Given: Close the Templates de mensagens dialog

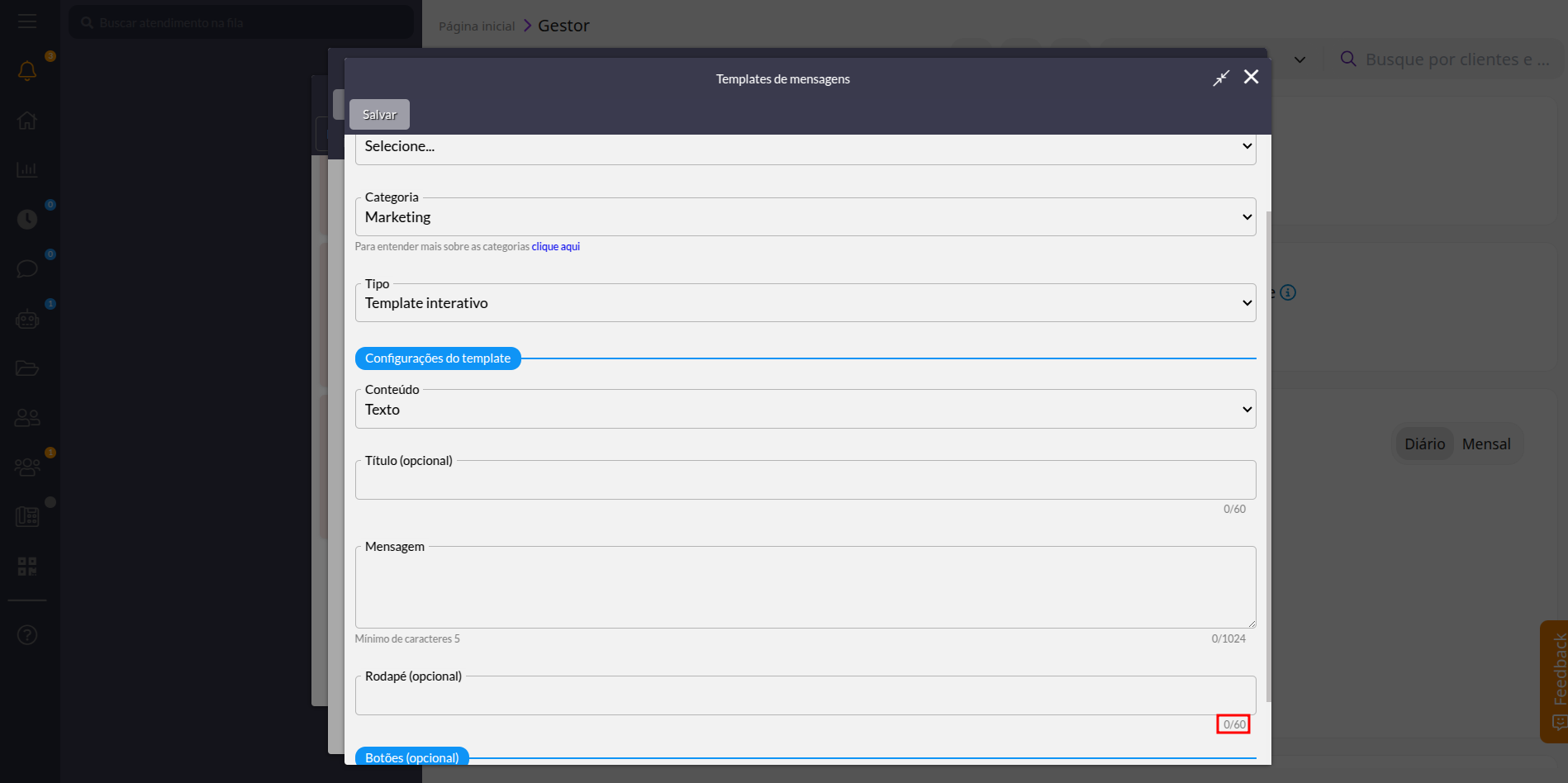Looking at the screenshot, I should point(1252,77).
